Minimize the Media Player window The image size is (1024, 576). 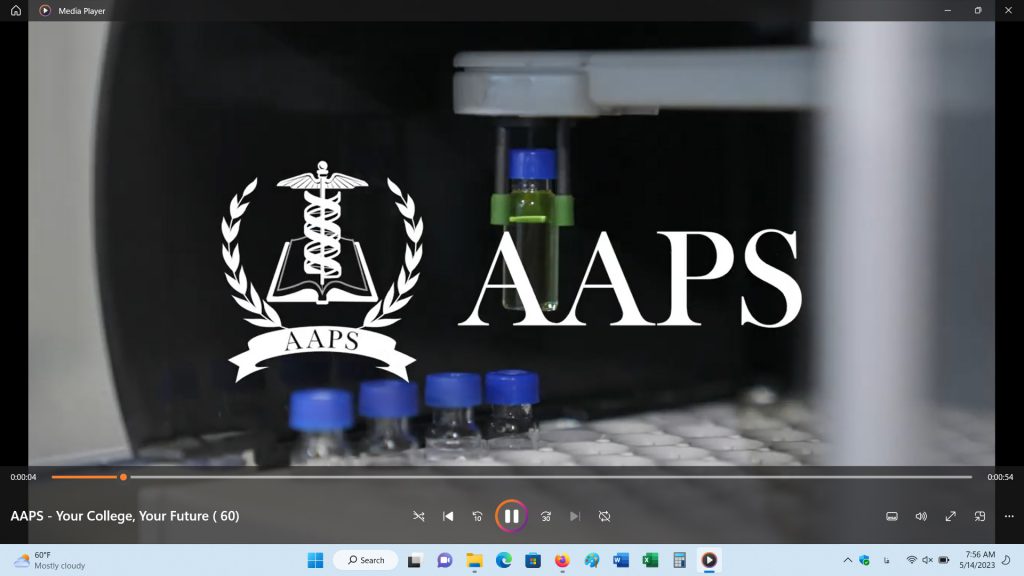point(948,10)
